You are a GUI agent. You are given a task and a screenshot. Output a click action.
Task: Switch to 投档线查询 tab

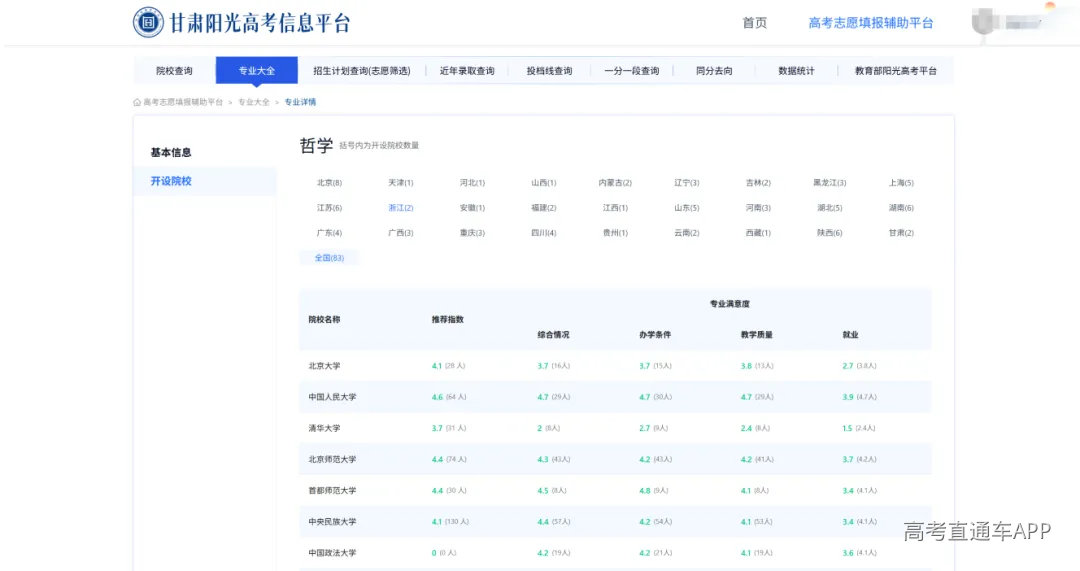coord(549,70)
